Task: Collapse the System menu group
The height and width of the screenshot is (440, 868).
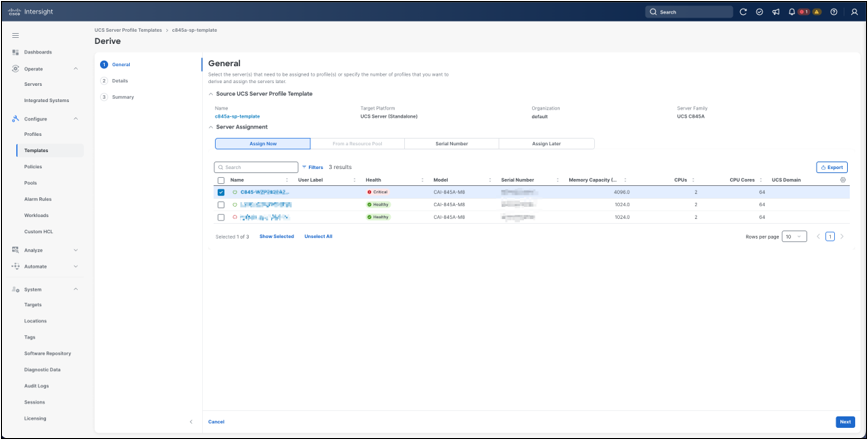Action: point(76,289)
